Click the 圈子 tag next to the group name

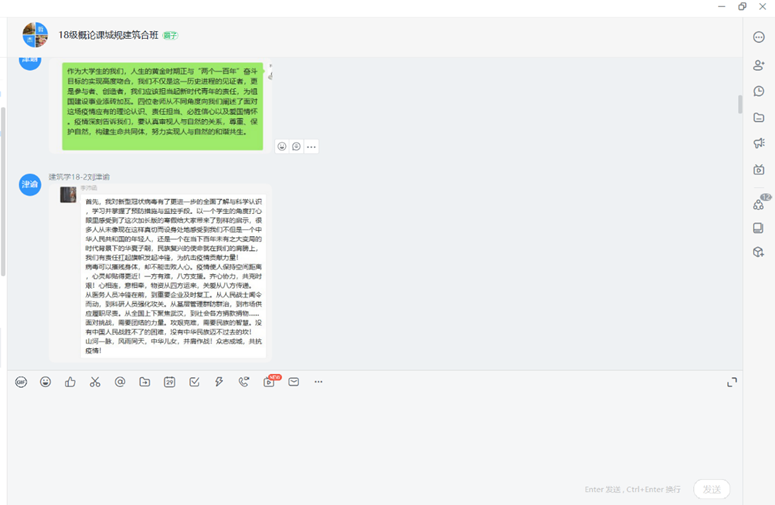point(170,36)
